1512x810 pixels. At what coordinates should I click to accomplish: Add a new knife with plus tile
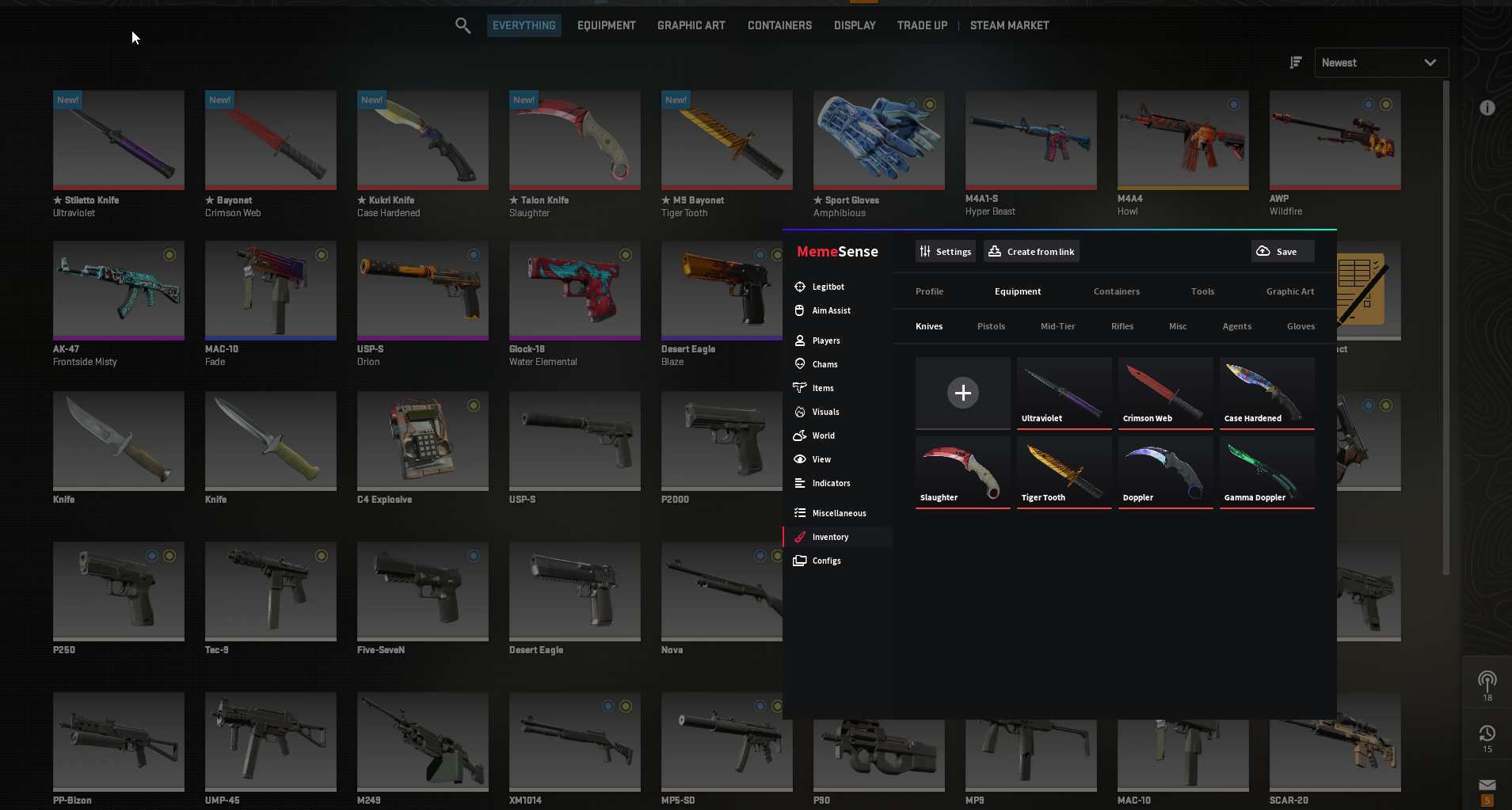tap(962, 393)
